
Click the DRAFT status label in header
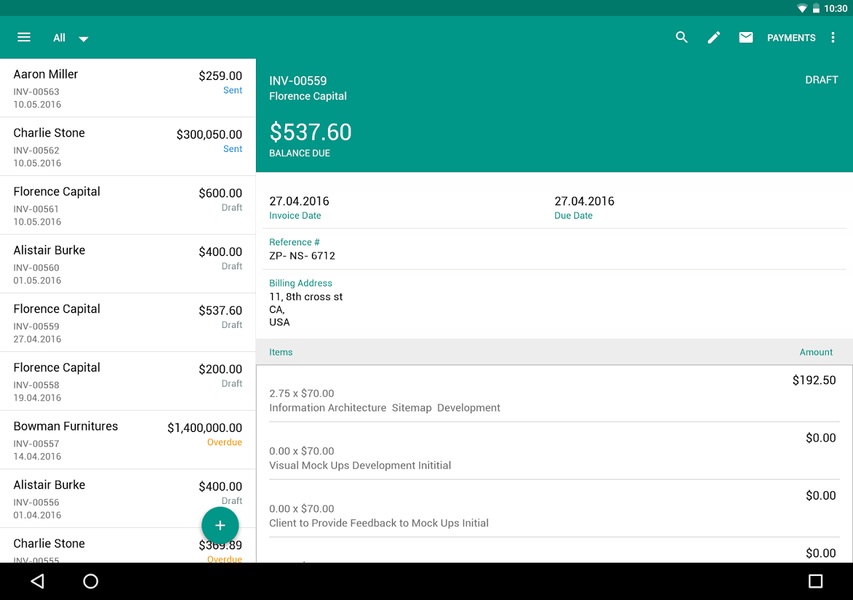pyautogui.click(x=821, y=80)
